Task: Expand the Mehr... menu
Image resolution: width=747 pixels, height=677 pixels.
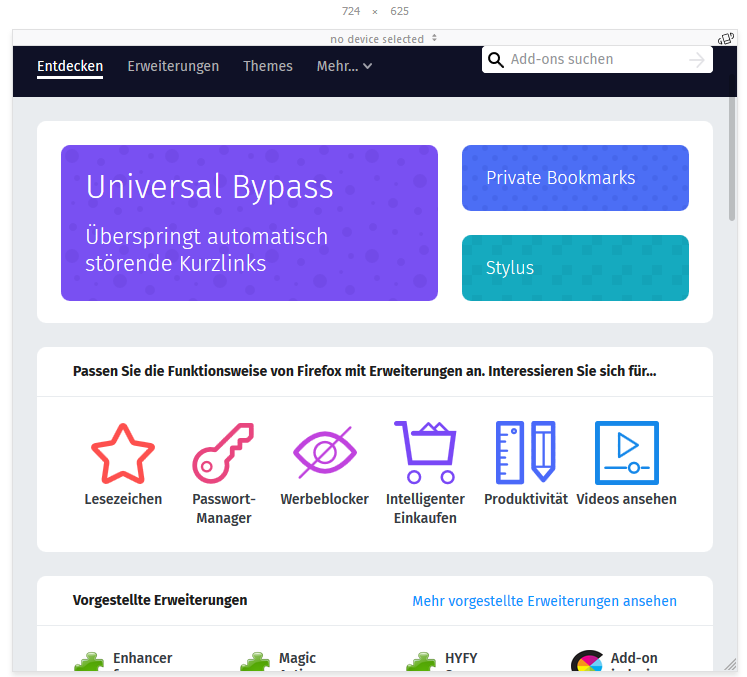Action: [x=344, y=66]
